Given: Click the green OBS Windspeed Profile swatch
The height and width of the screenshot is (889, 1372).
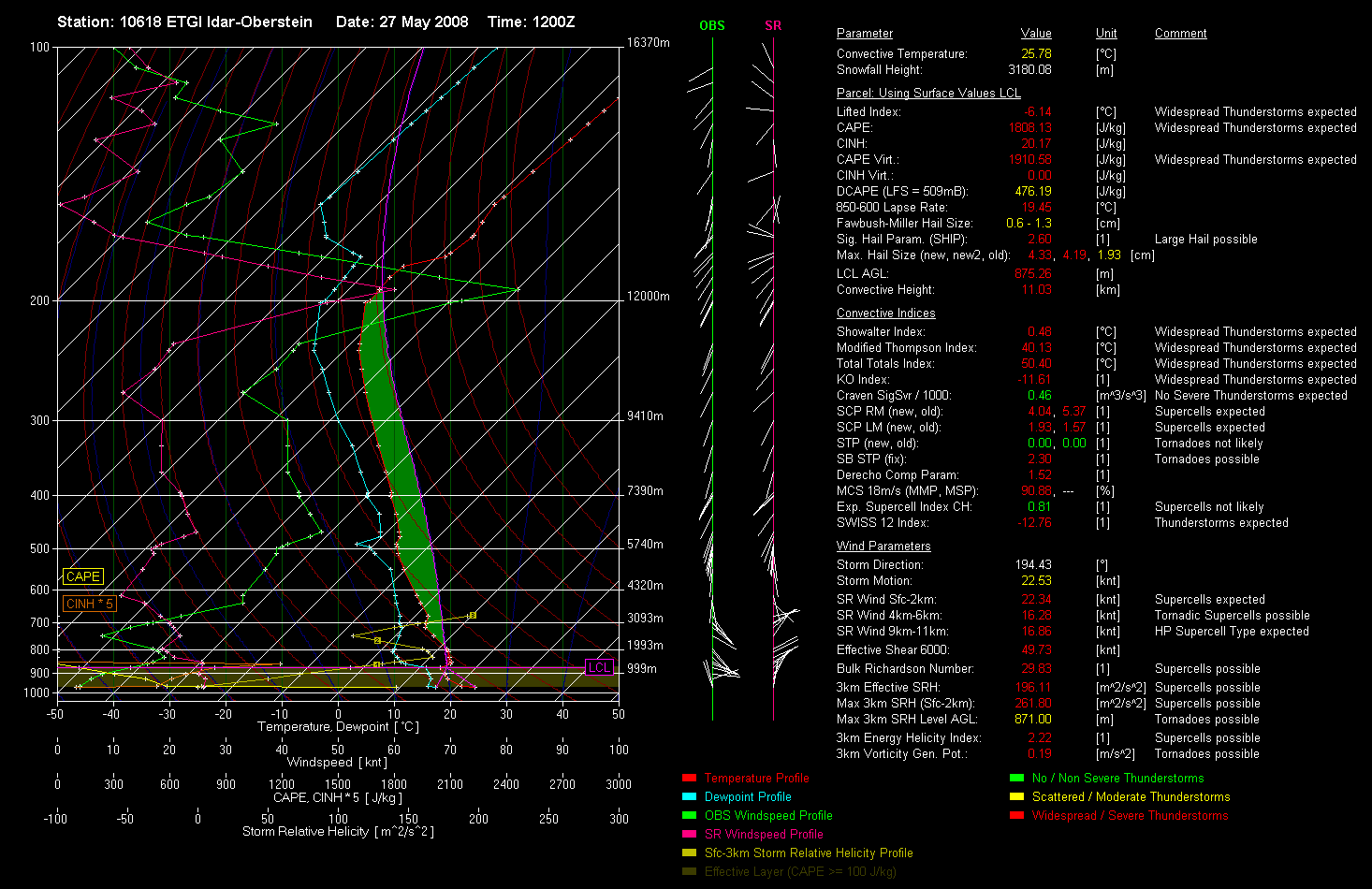Looking at the screenshot, I should pyautogui.click(x=690, y=816).
